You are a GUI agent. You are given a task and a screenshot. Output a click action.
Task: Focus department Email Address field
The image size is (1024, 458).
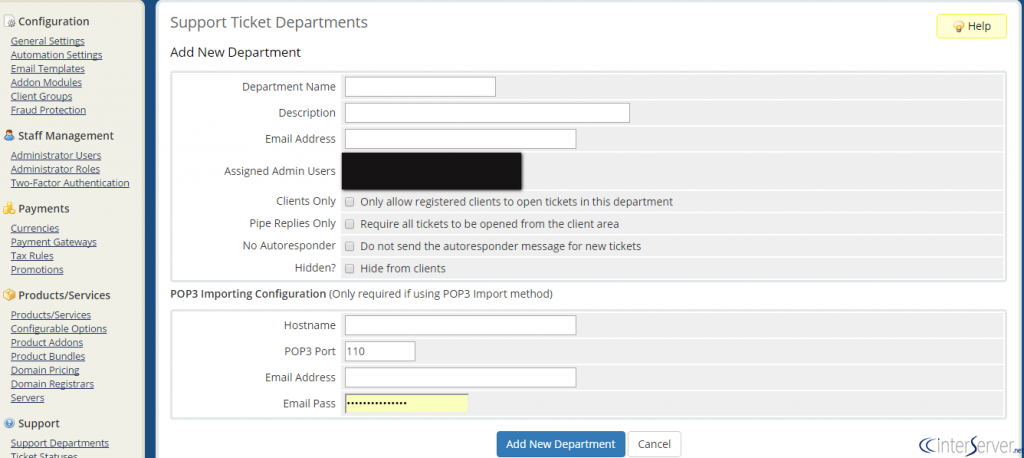pyautogui.click(x=460, y=139)
